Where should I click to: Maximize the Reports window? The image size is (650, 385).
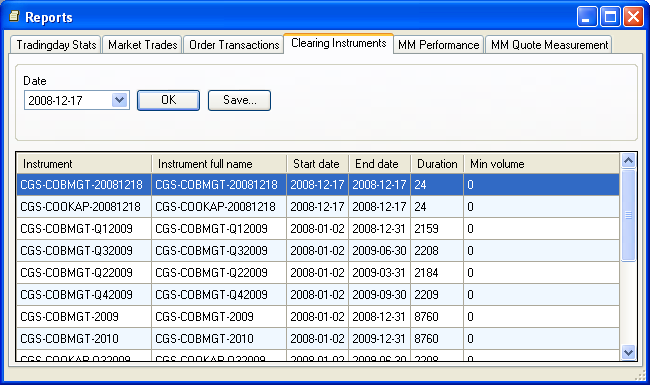coord(610,17)
